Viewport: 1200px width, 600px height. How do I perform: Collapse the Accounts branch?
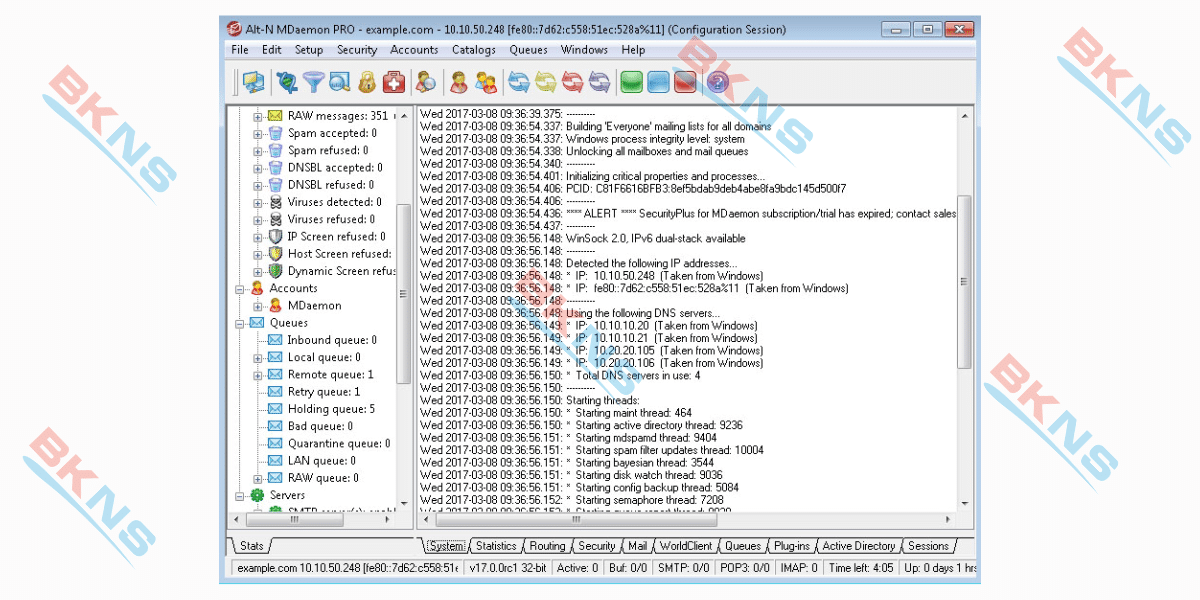coord(240,287)
